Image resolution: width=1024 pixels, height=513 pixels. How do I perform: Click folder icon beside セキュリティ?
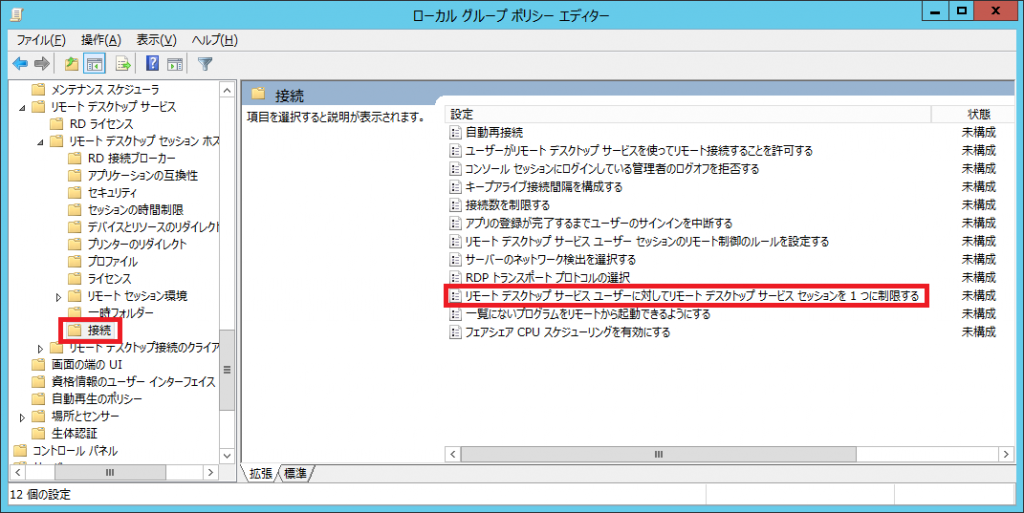point(75,193)
